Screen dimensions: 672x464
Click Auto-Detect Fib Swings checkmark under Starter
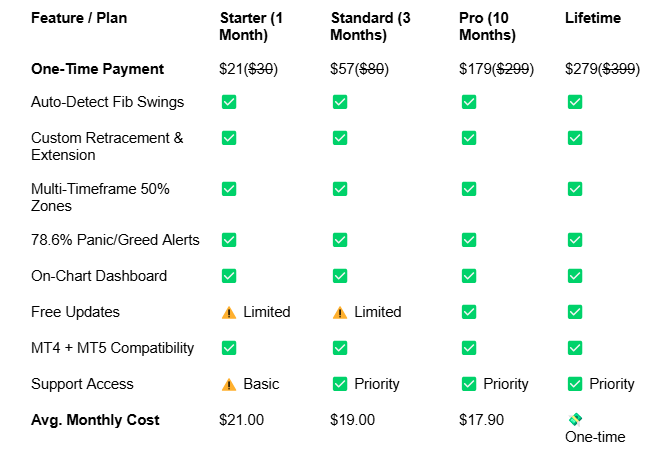point(229,102)
